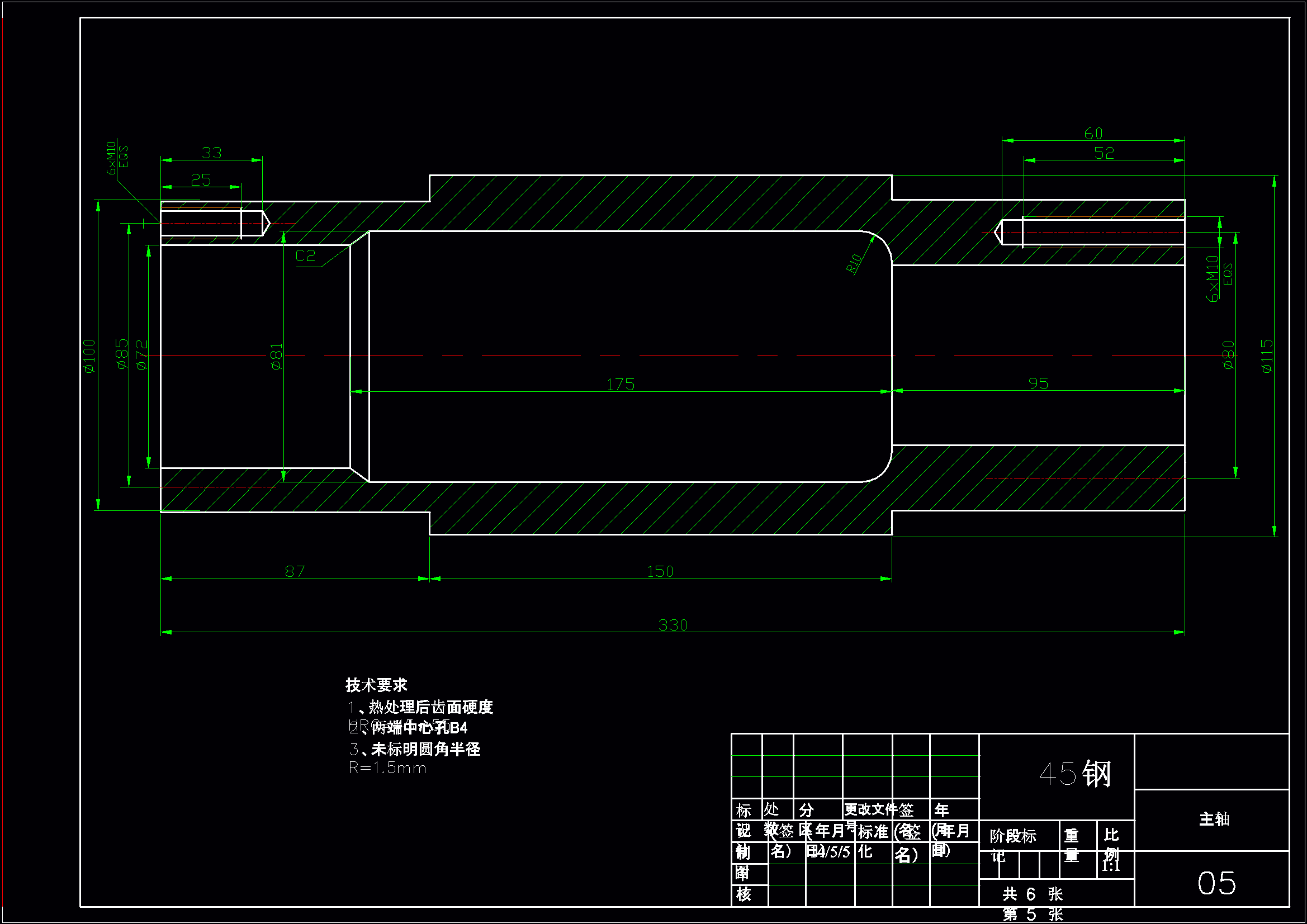
Task: Click the 33 dimension at top left
Action: (x=211, y=153)
